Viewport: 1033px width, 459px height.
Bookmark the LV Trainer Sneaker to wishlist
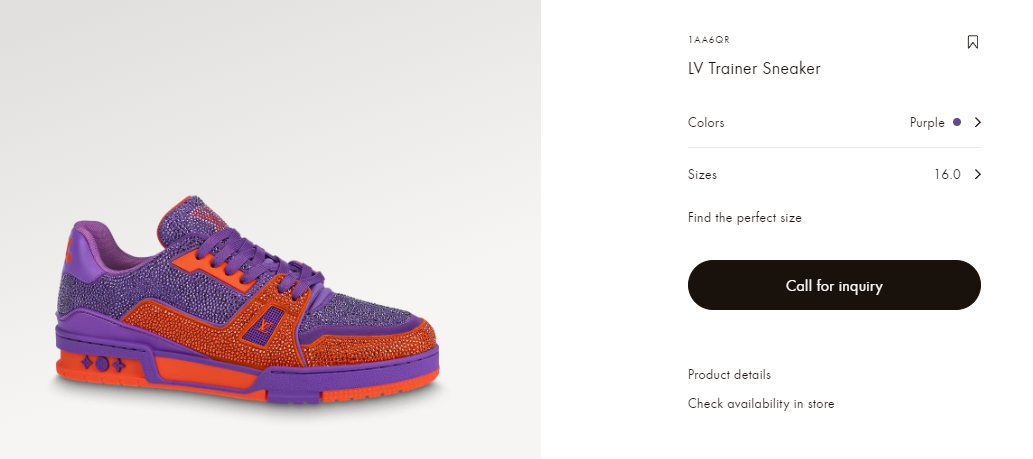click(972, 42)
